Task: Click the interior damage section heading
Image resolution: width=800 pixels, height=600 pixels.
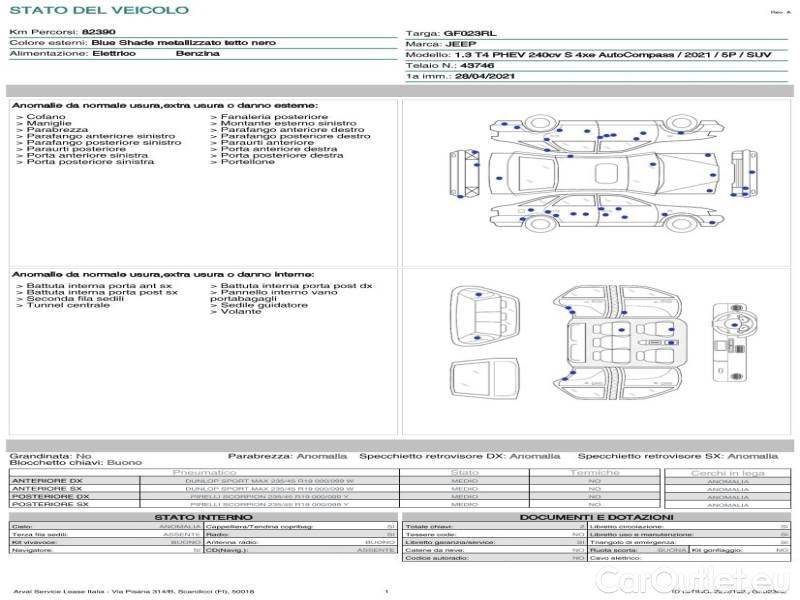Action: tap(163, 274)
